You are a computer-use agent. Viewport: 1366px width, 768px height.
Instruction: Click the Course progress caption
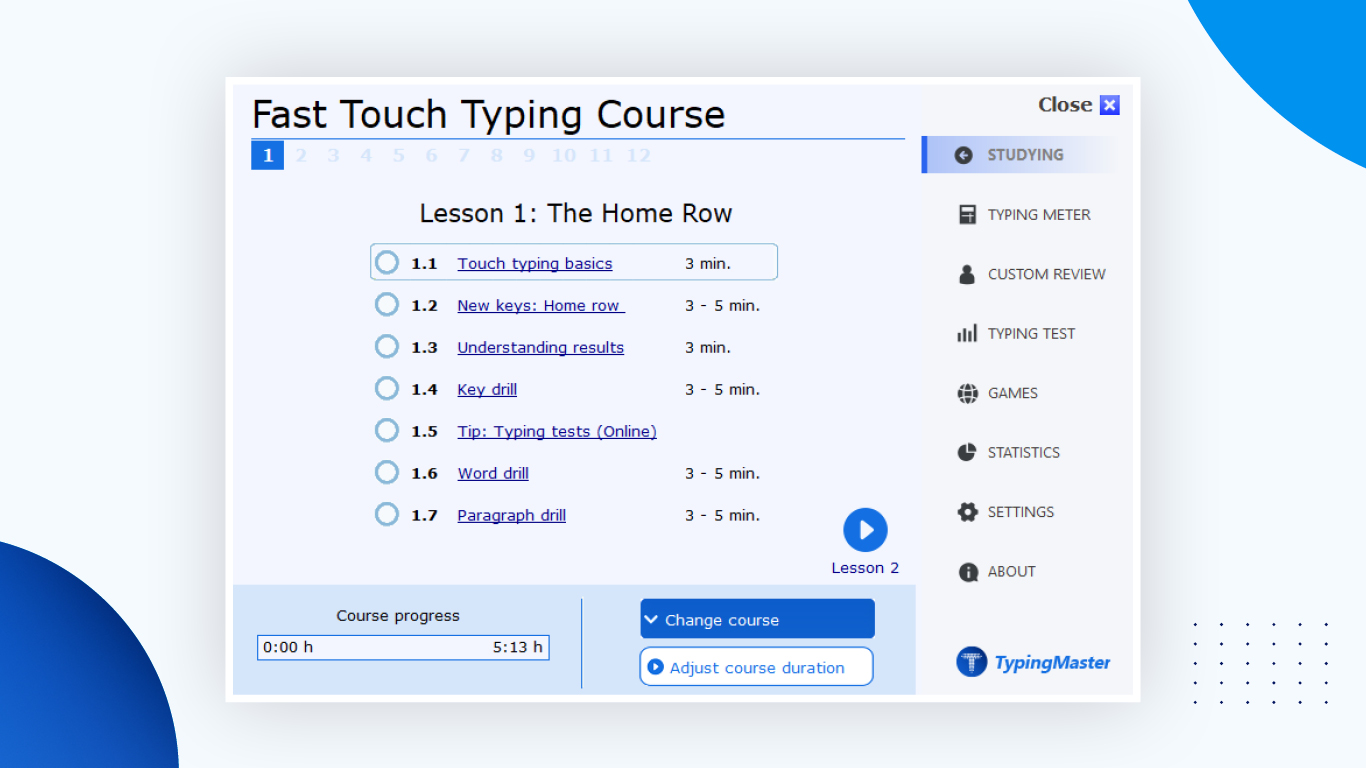coord(398,616)
